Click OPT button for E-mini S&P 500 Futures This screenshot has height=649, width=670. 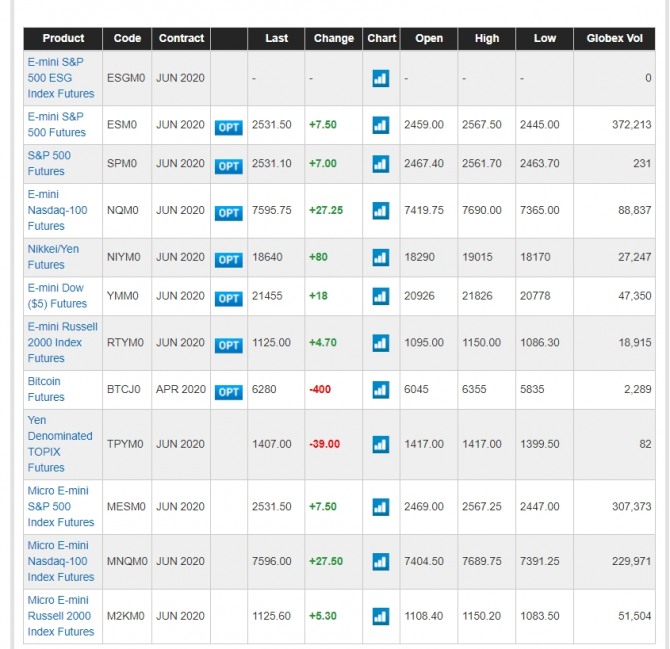(x=229, y=127)
